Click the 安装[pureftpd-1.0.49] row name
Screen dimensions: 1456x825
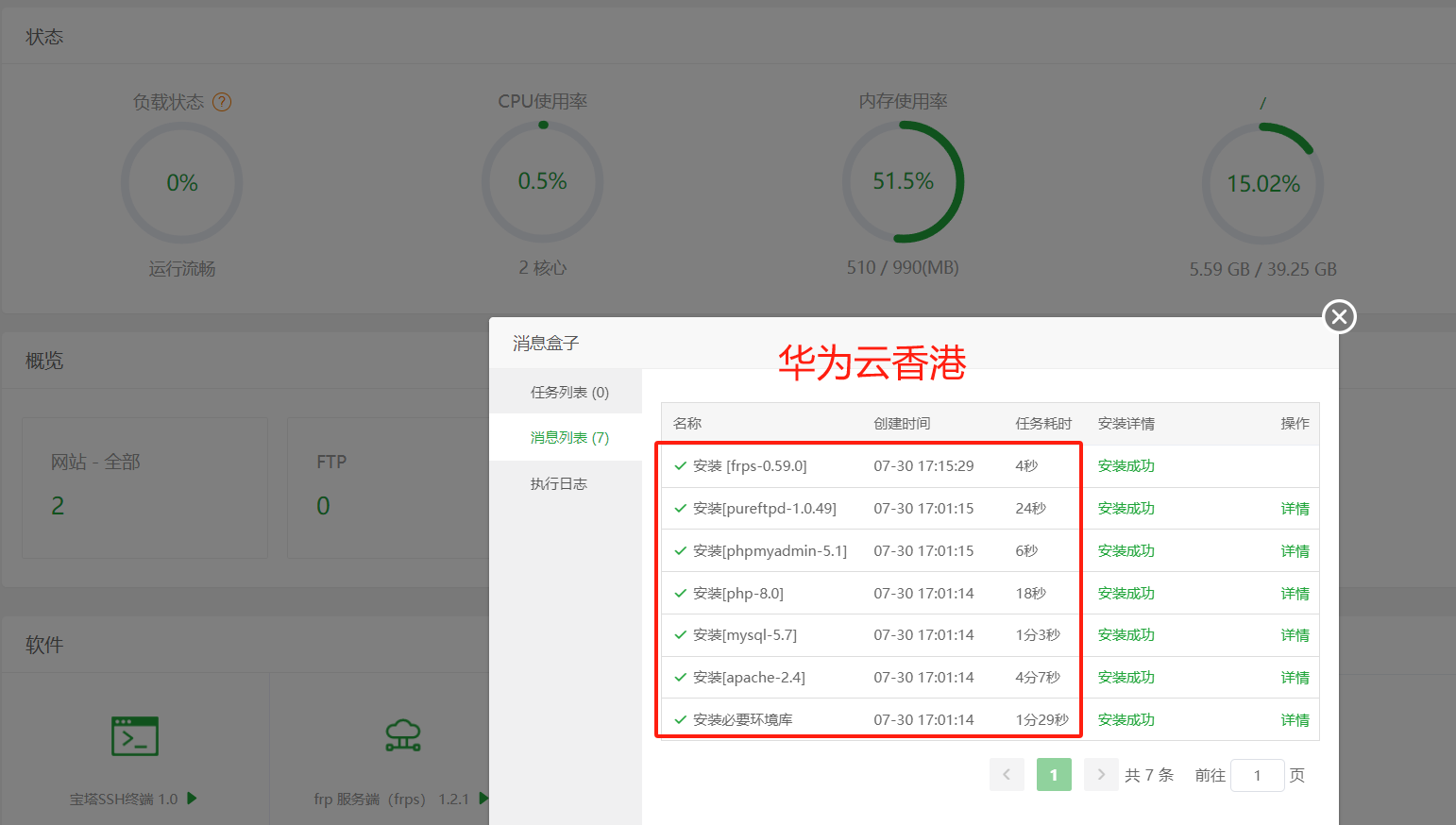(765, 509)
